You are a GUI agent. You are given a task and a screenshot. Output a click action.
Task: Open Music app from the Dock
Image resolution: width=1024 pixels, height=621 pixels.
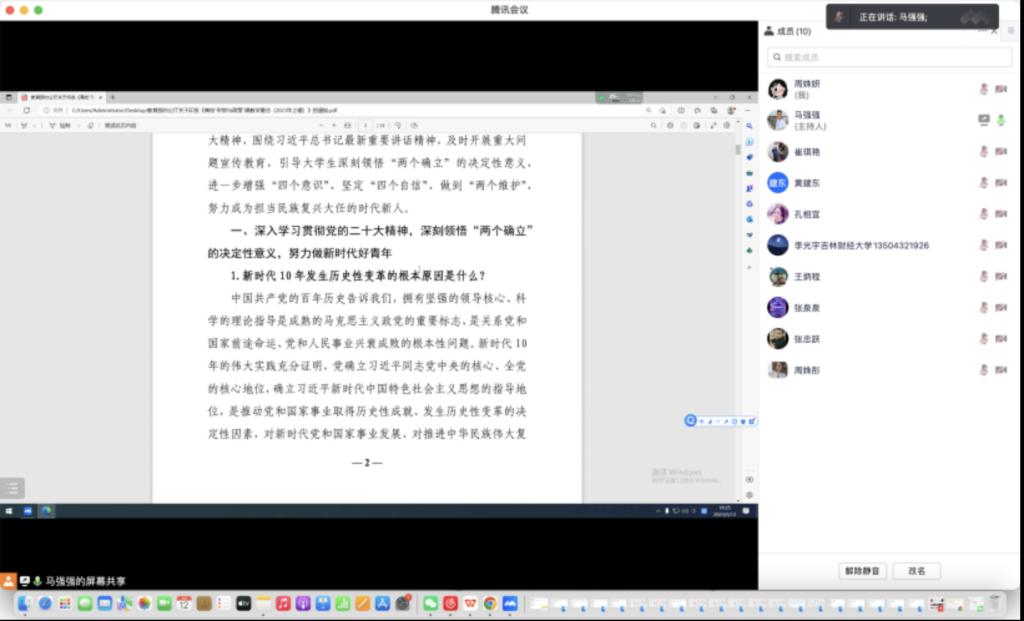(283, 604)
